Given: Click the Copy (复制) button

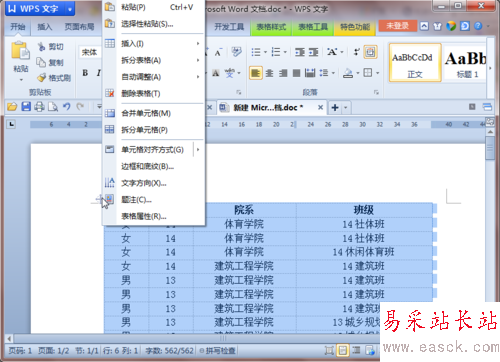Looking at the screenshot, I should click(x=50, y=62).
